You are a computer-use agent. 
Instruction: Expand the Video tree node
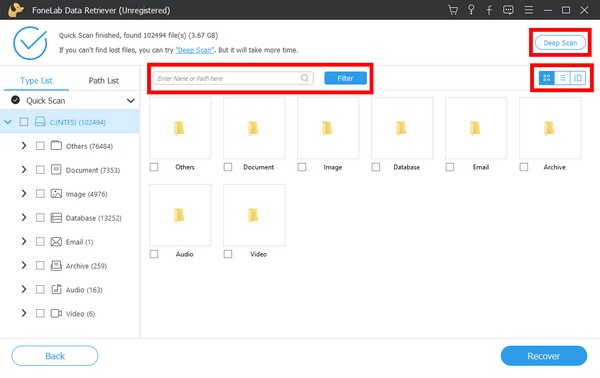point(24,313)
